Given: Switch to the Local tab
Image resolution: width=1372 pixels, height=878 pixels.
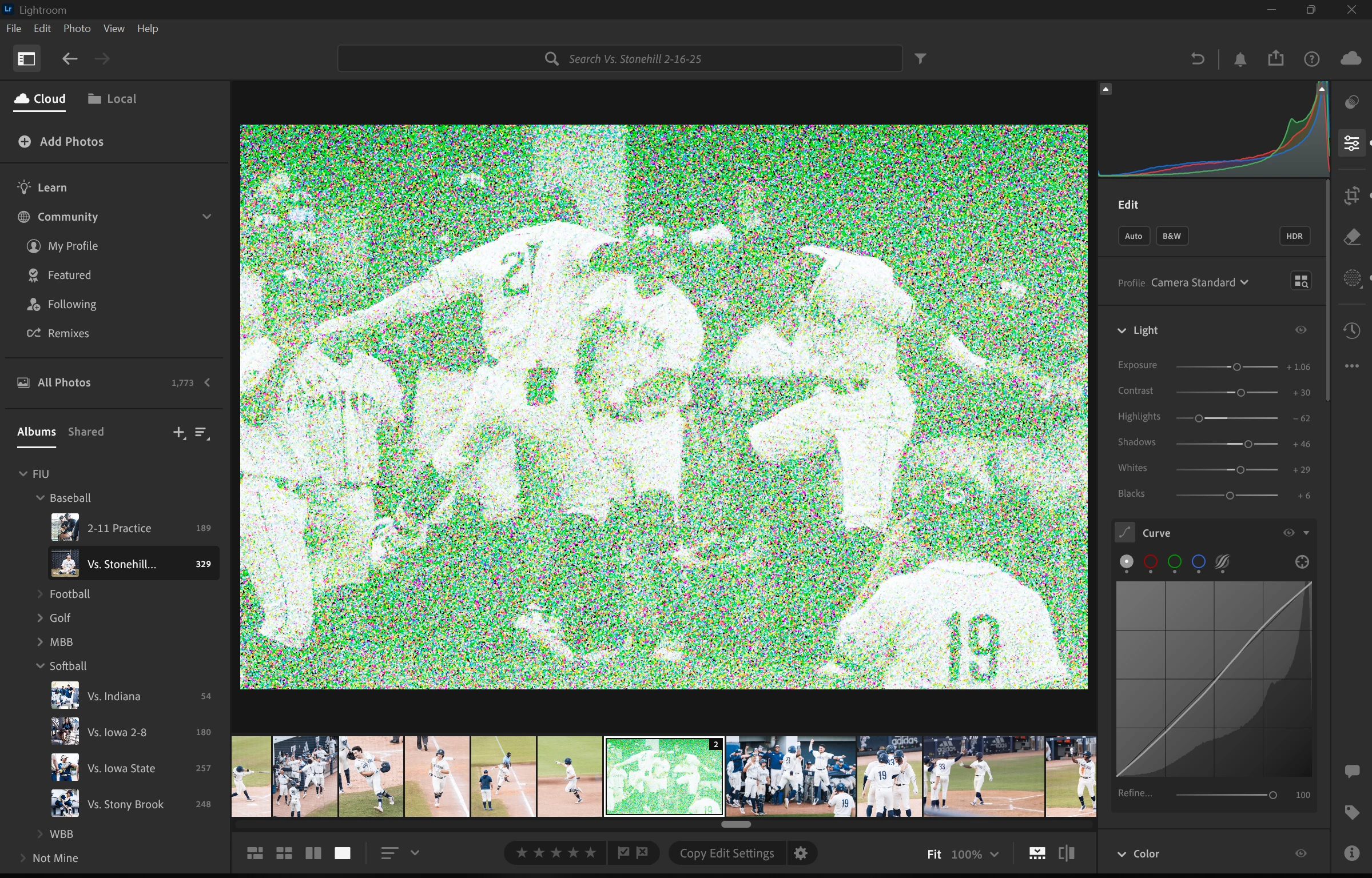Looking at the screenshot, I should (113, 99).
